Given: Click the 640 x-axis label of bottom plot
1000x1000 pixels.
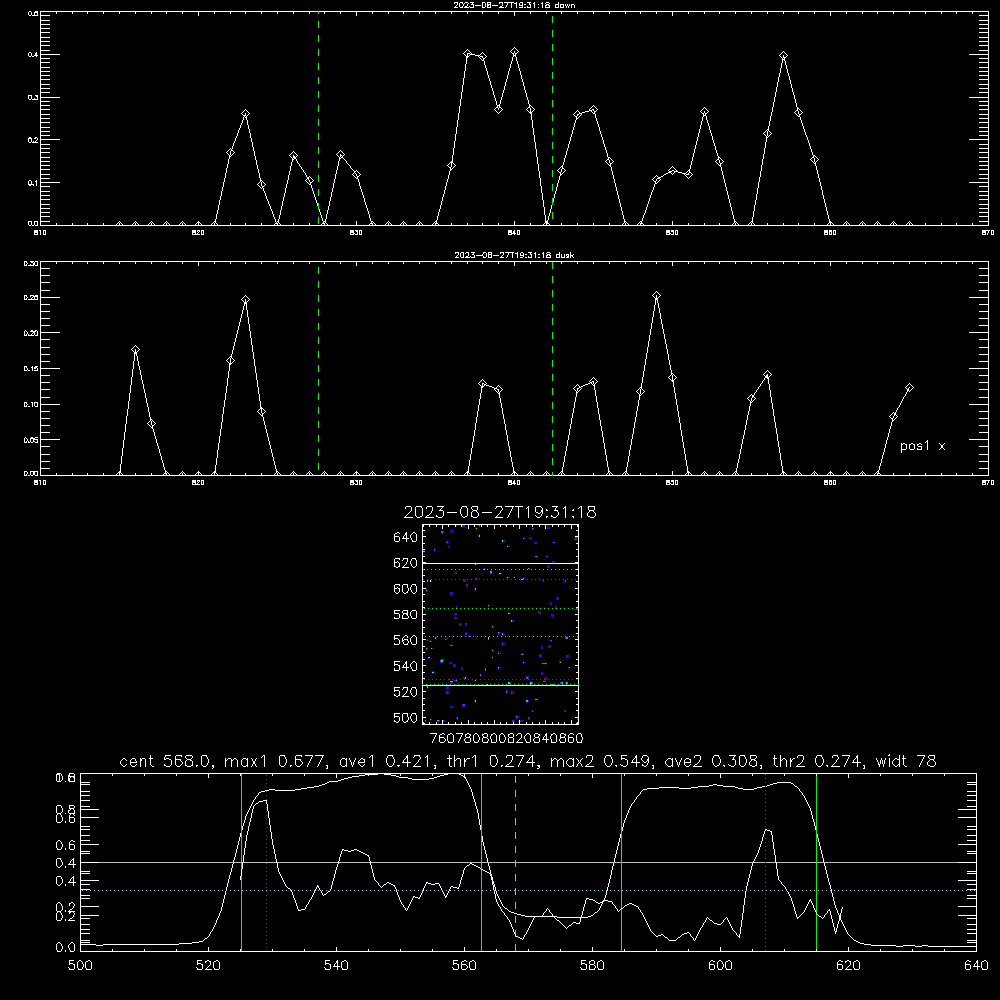Looking at the screenshot, I should click(976, 966).
